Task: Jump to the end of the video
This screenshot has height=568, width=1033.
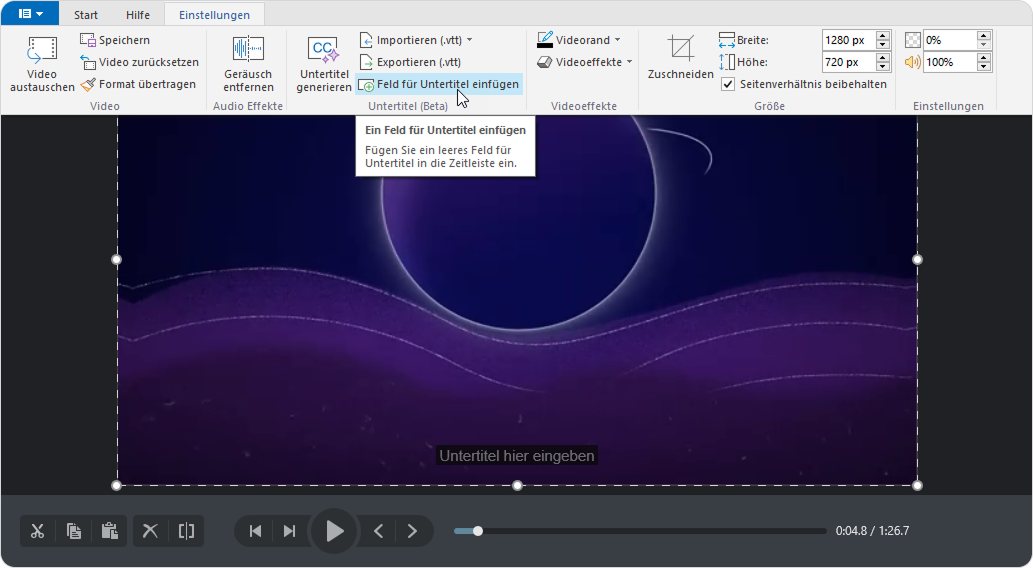Action: (289, 531)
